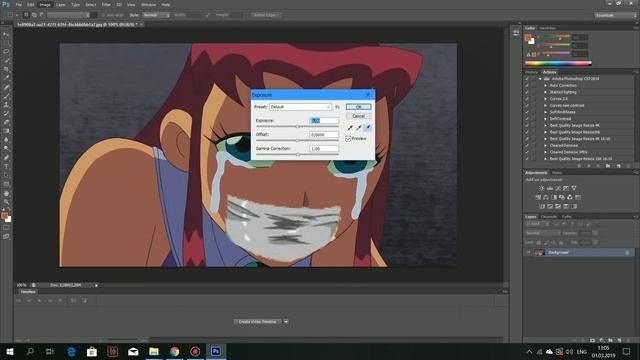
Task: Add a Photo Filter adjustment
Action: pos(562,198)
